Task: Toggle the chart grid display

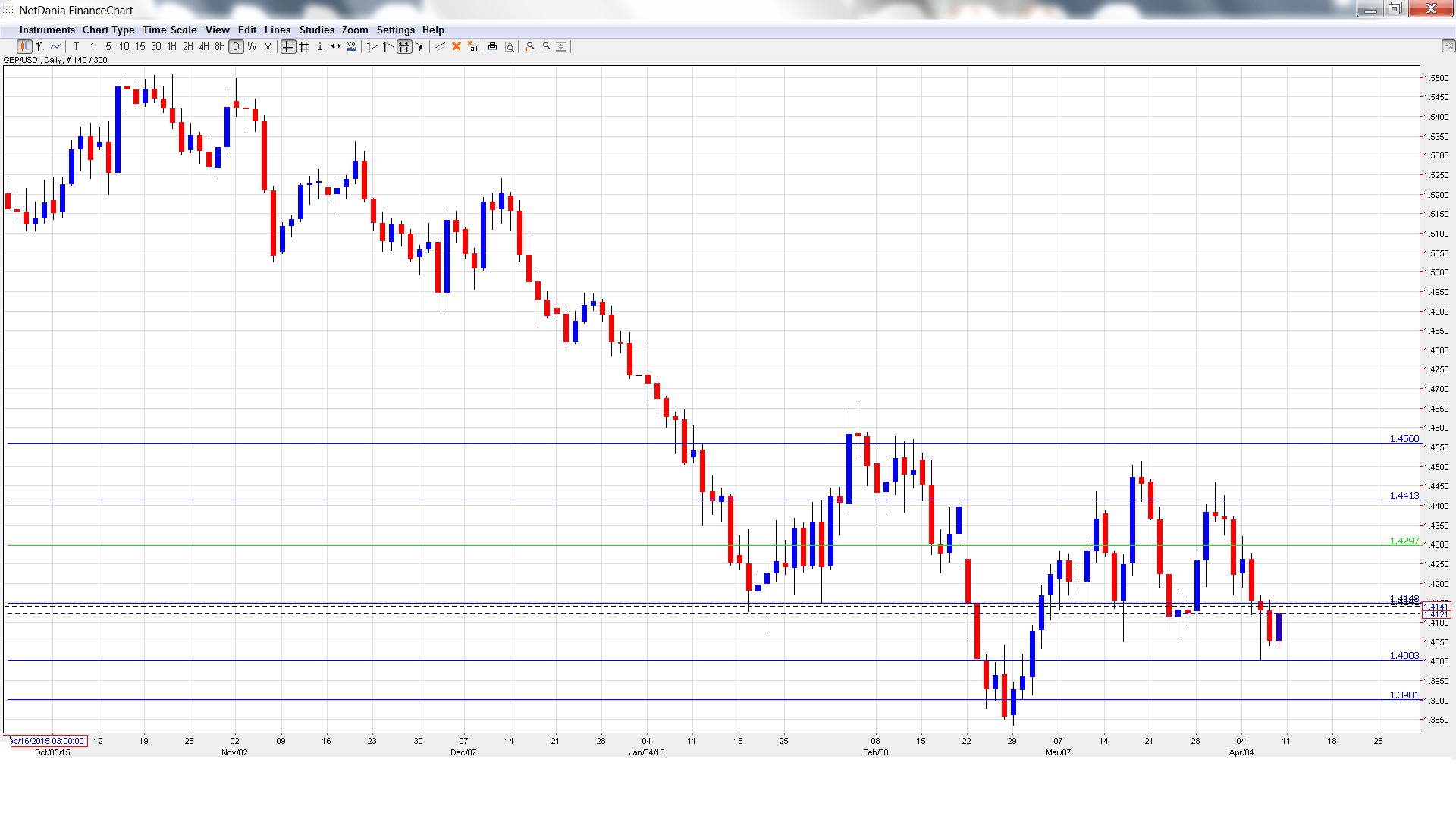Action: (x=304, y=47)
